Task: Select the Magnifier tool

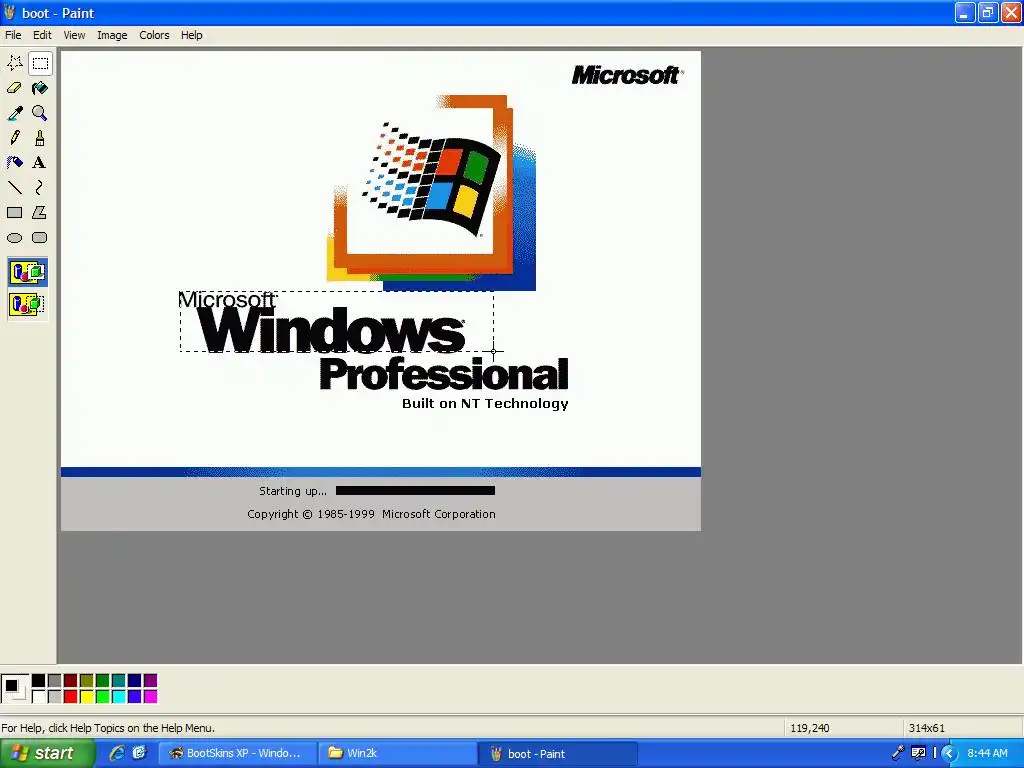Action: [x=40, y=113]
